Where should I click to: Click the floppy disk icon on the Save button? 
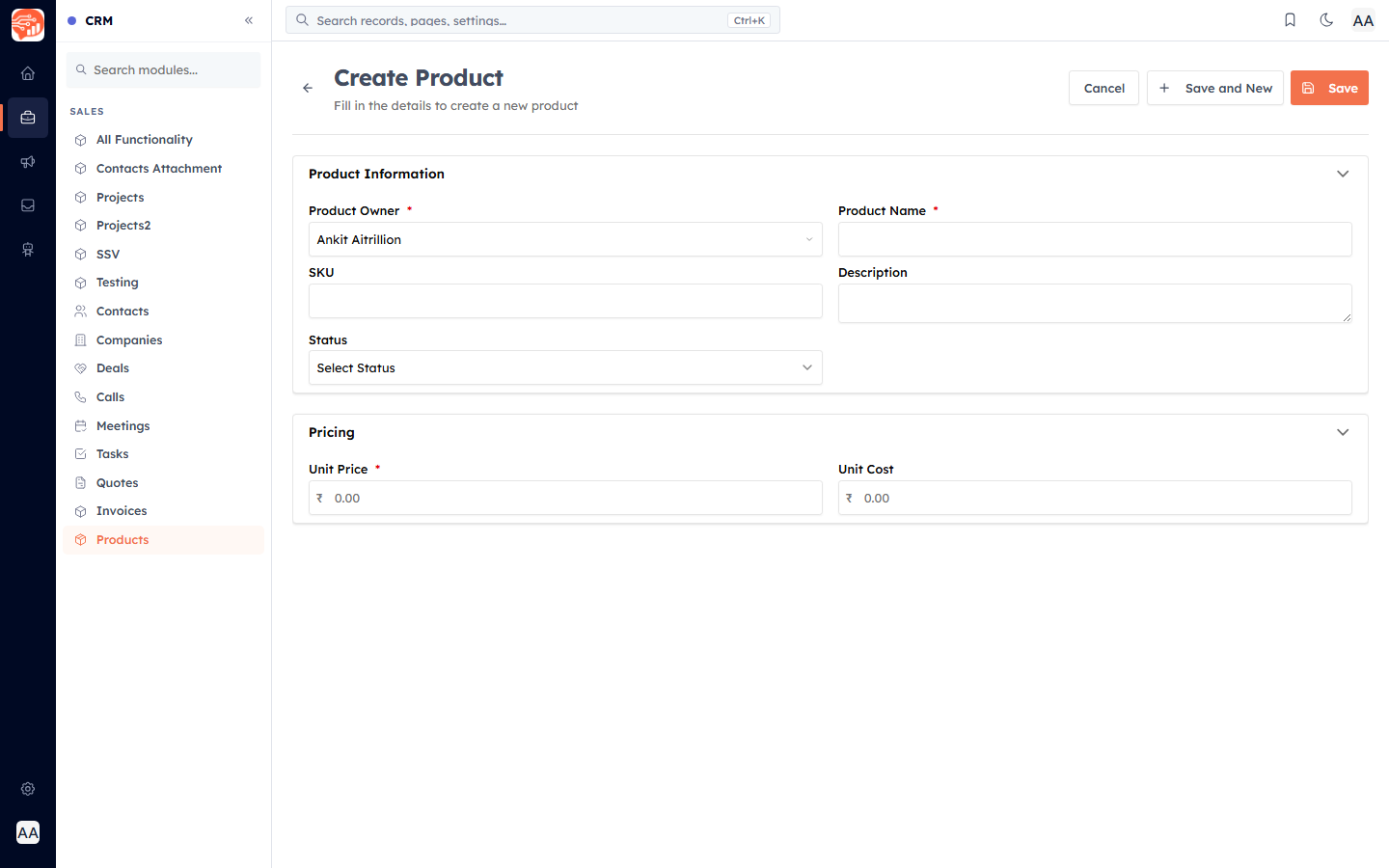pyautogui.click(x=1309, y=88)
